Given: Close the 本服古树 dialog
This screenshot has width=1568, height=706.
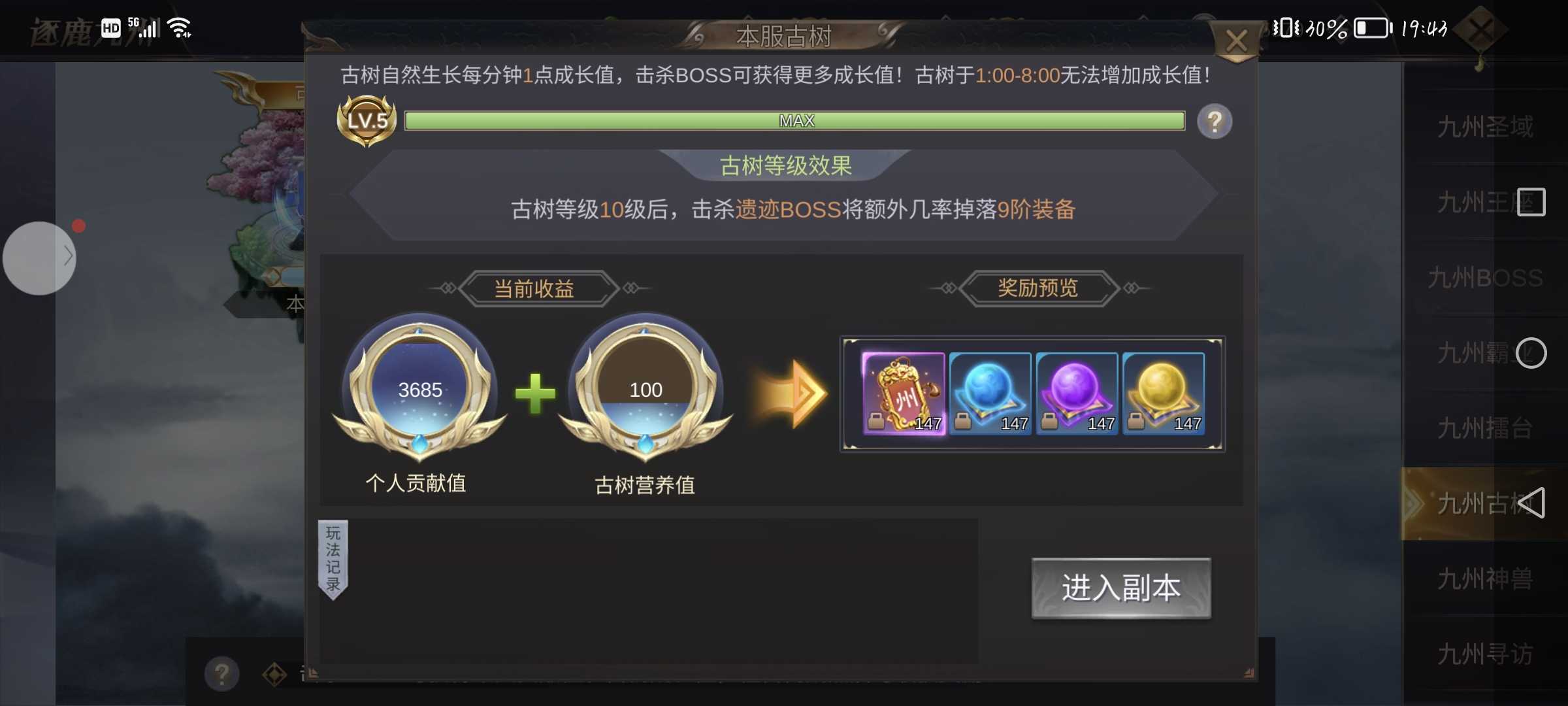Looking at the screenshot, I should (x=1235, y=41).
